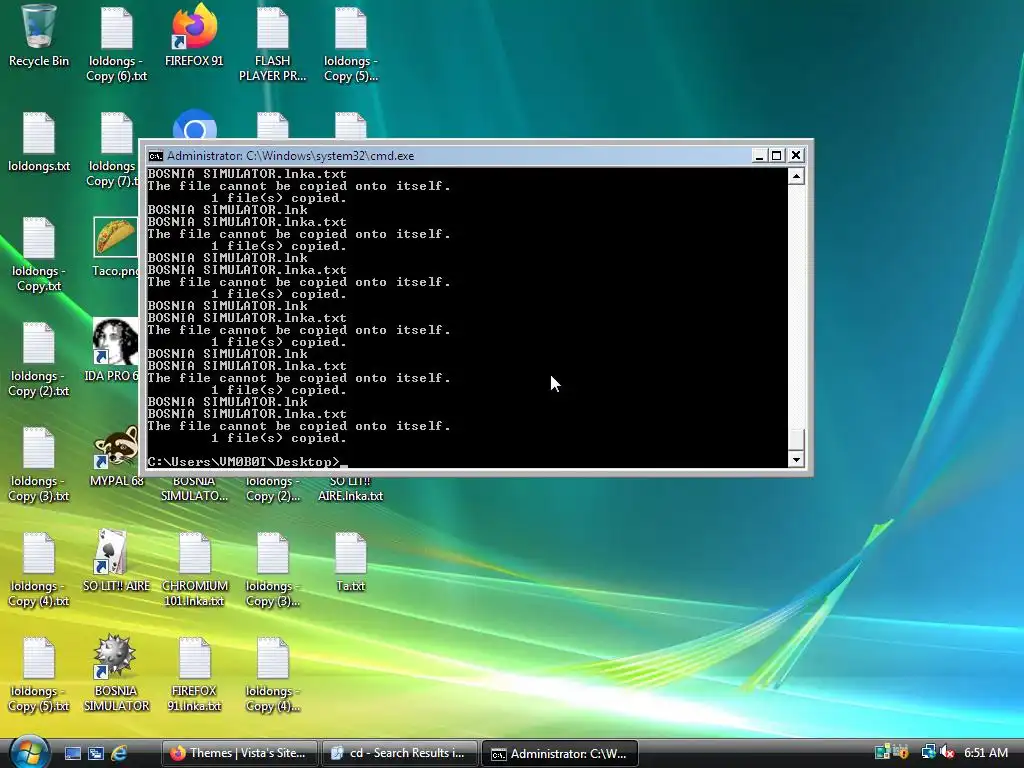The width and height of the screenshot is (1024, 768).
Task: Select the loldongs - Copy (4).txt file
Action: [39, 569]
